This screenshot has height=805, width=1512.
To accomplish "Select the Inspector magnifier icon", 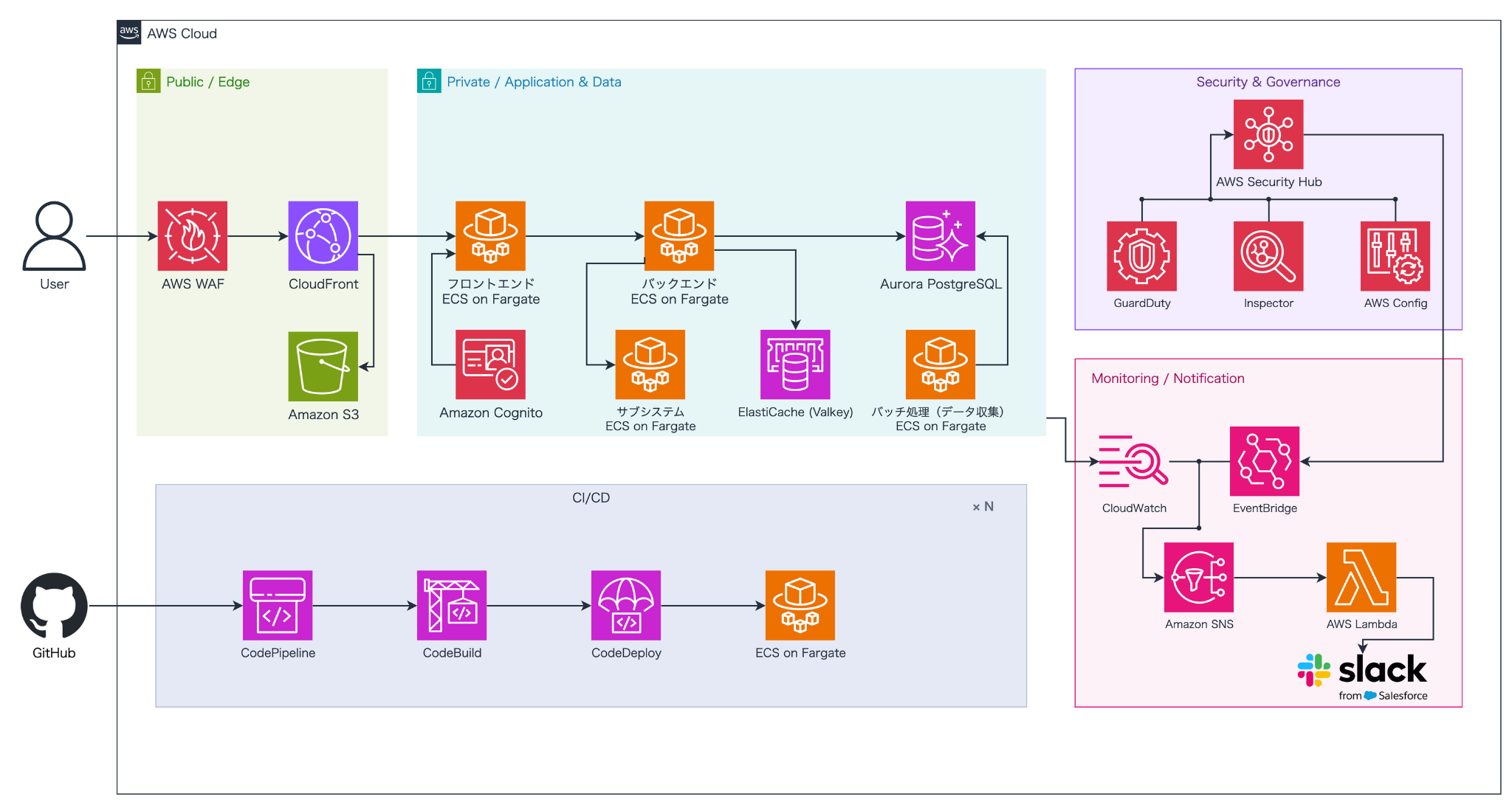I will point(1268,256).
